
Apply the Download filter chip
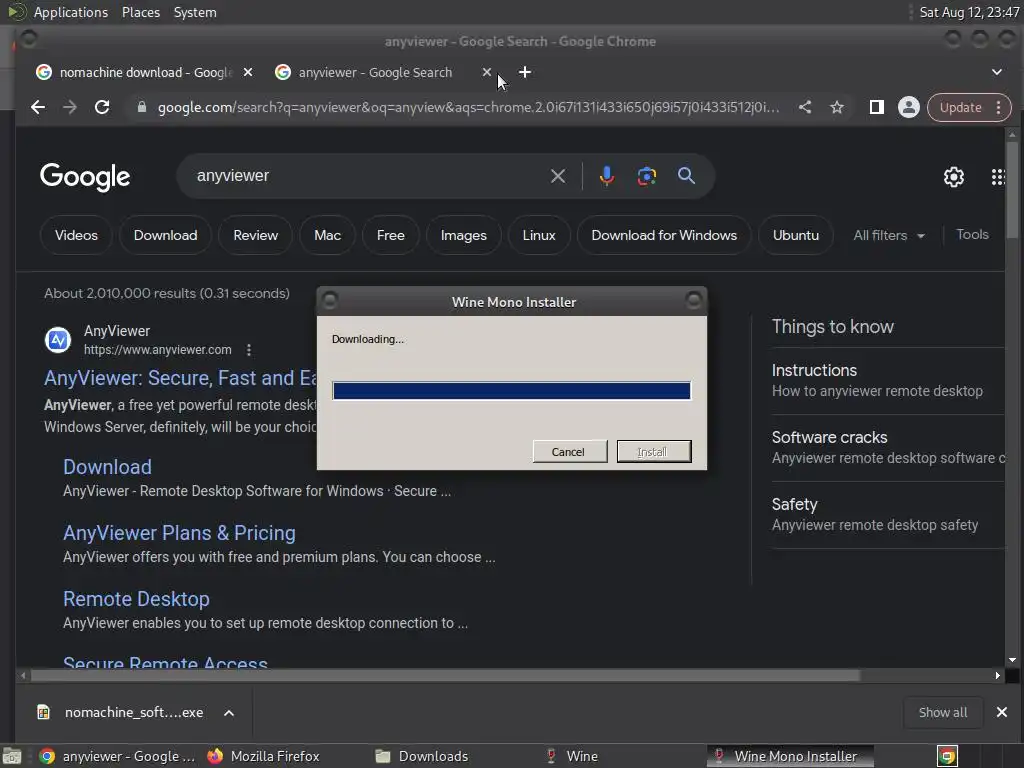(165, 235)
